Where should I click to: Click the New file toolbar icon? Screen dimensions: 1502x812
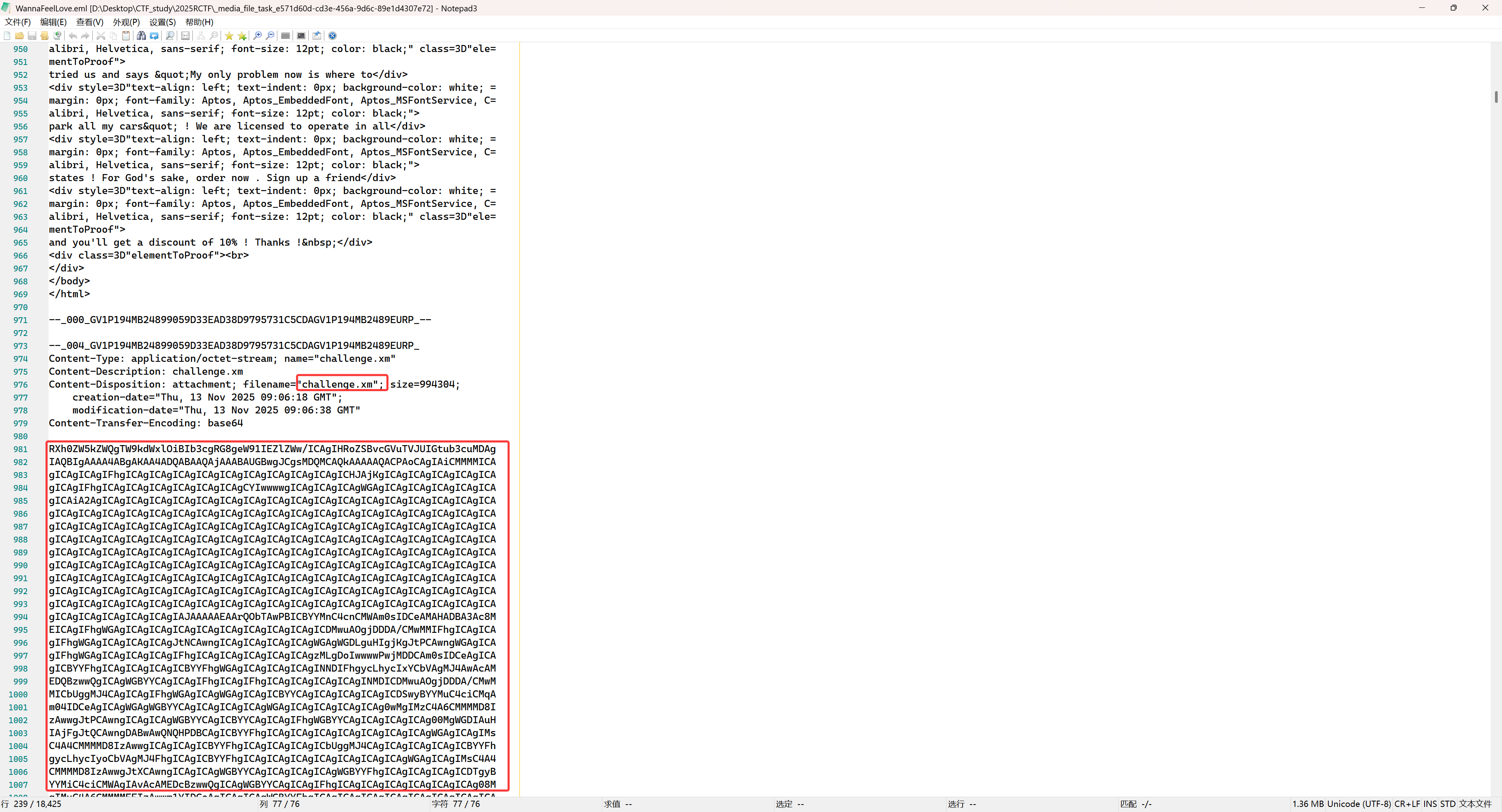pyautogui.click(x=7, y=36)
